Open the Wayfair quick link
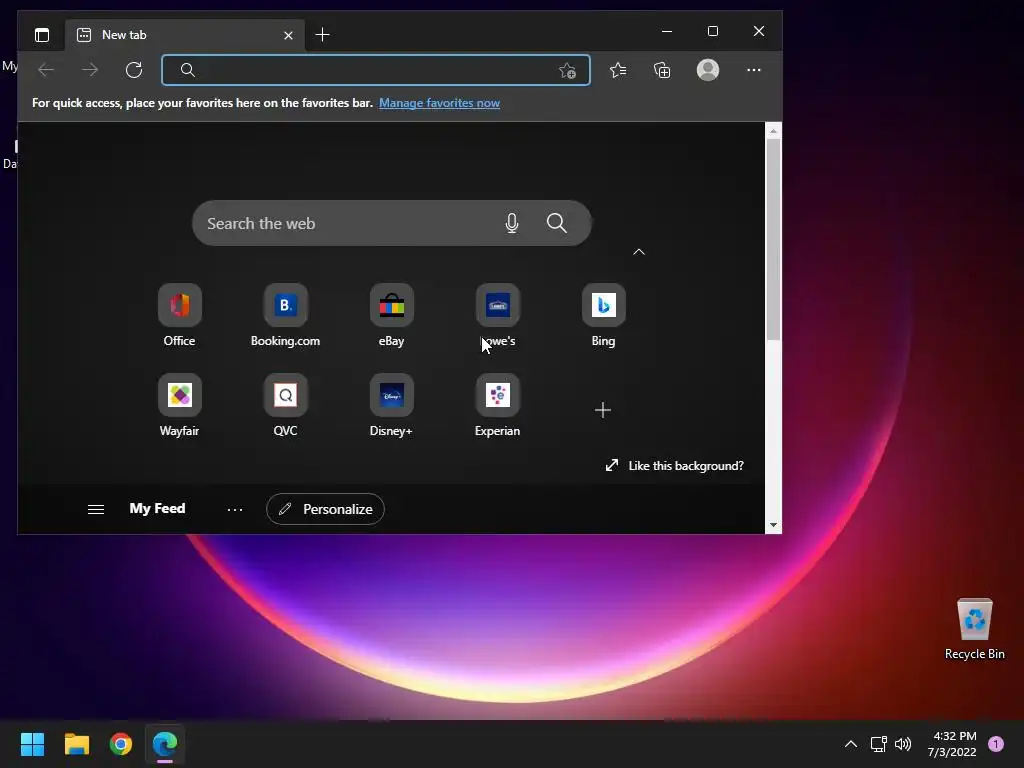Screen dimensions: 1024x768 coord(180,406)
